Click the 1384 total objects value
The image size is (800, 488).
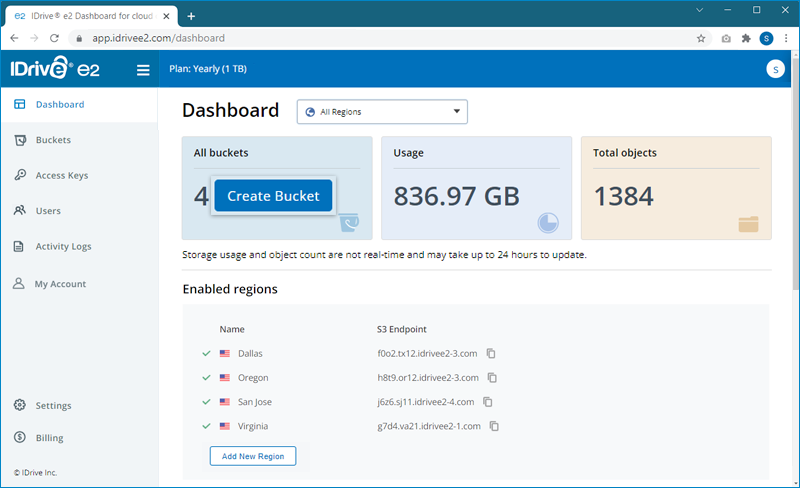point(623,196)
